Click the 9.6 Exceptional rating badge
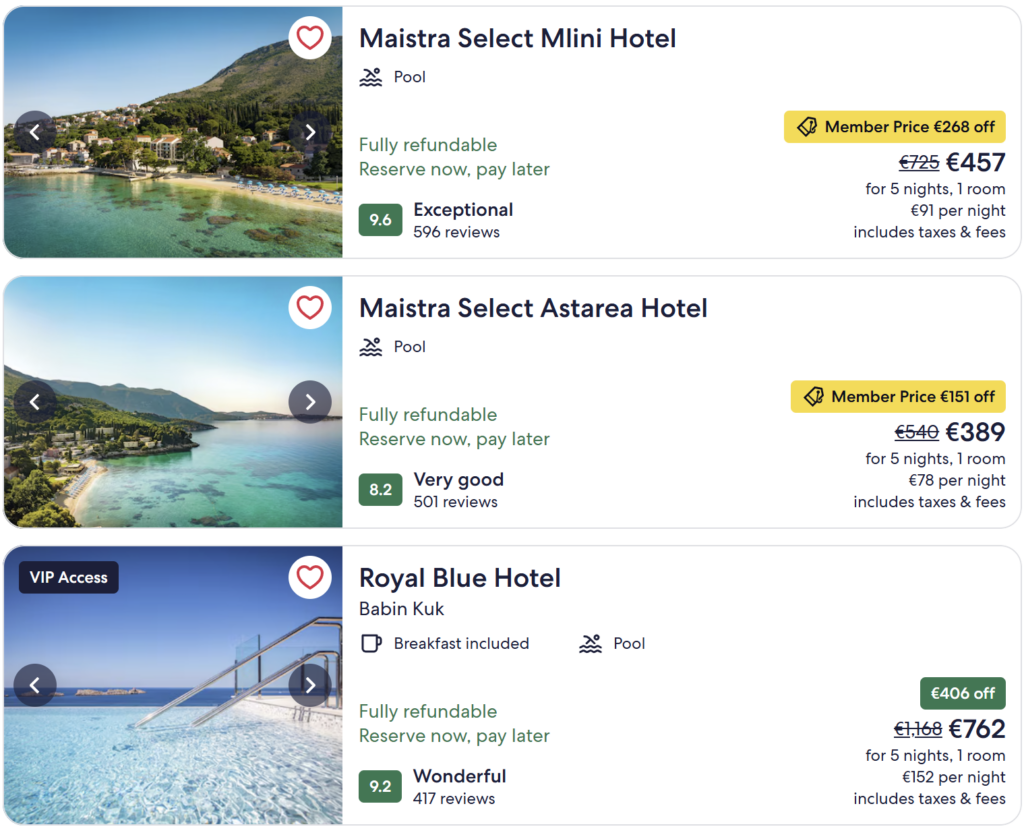Screen dimensions: 1024x833 [x=380, y=220]
